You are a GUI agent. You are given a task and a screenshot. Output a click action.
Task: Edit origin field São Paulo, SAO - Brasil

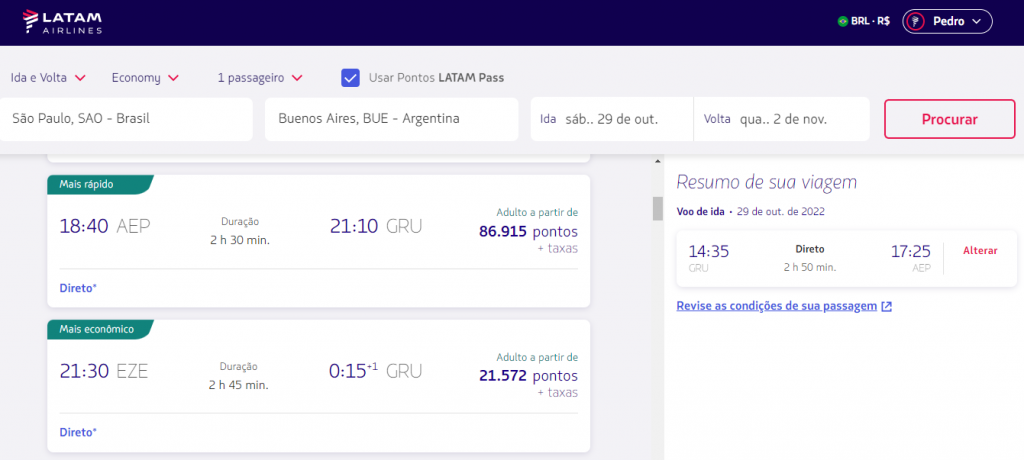click(125, 119)
